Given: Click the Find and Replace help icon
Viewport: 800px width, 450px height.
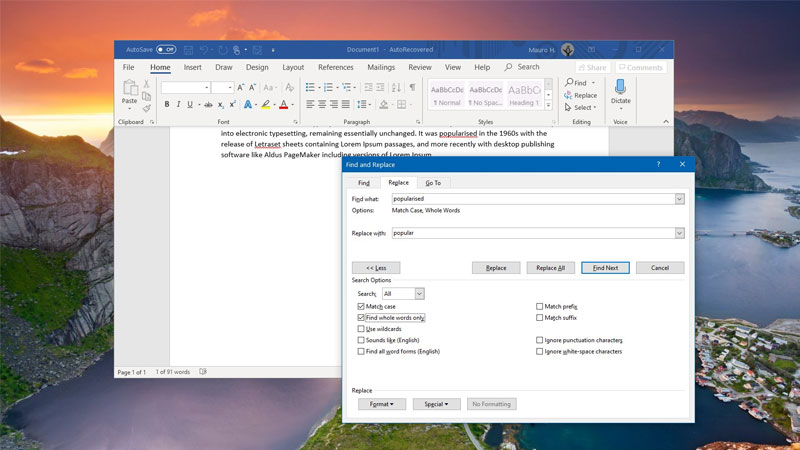Looking at the screenshot, I should (658, 164).
